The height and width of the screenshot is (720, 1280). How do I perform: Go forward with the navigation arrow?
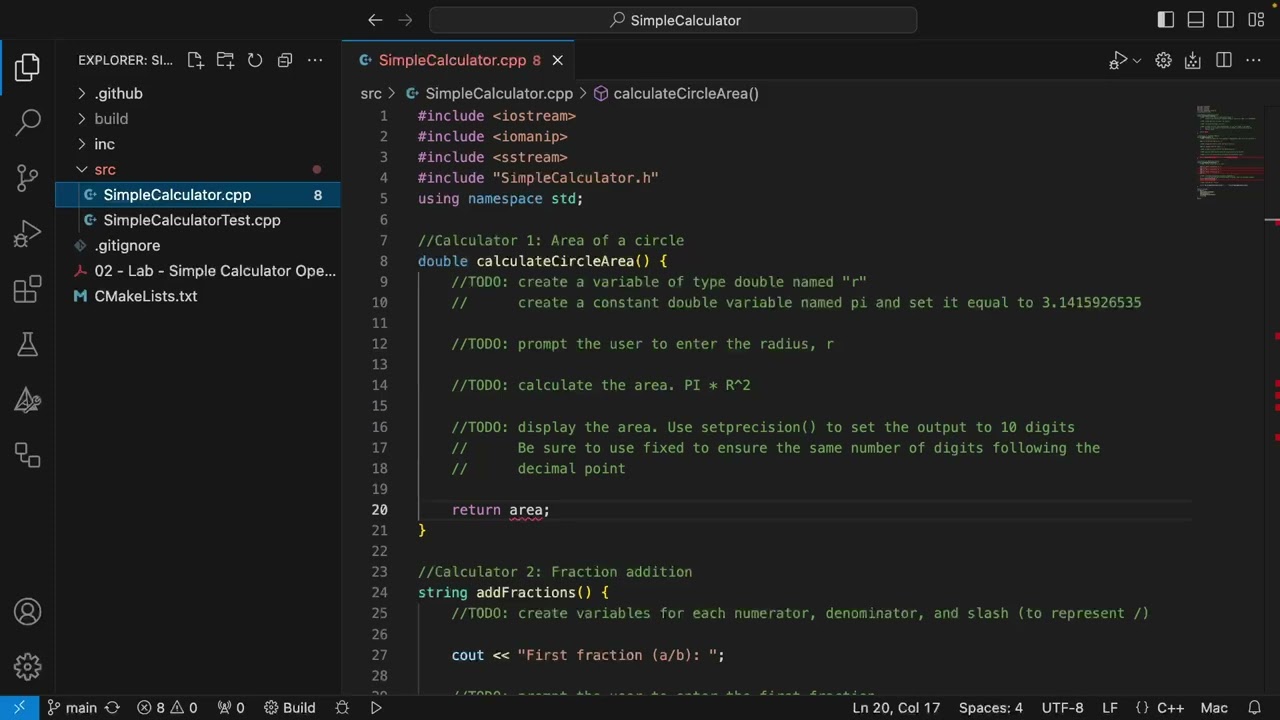[405, 20]
